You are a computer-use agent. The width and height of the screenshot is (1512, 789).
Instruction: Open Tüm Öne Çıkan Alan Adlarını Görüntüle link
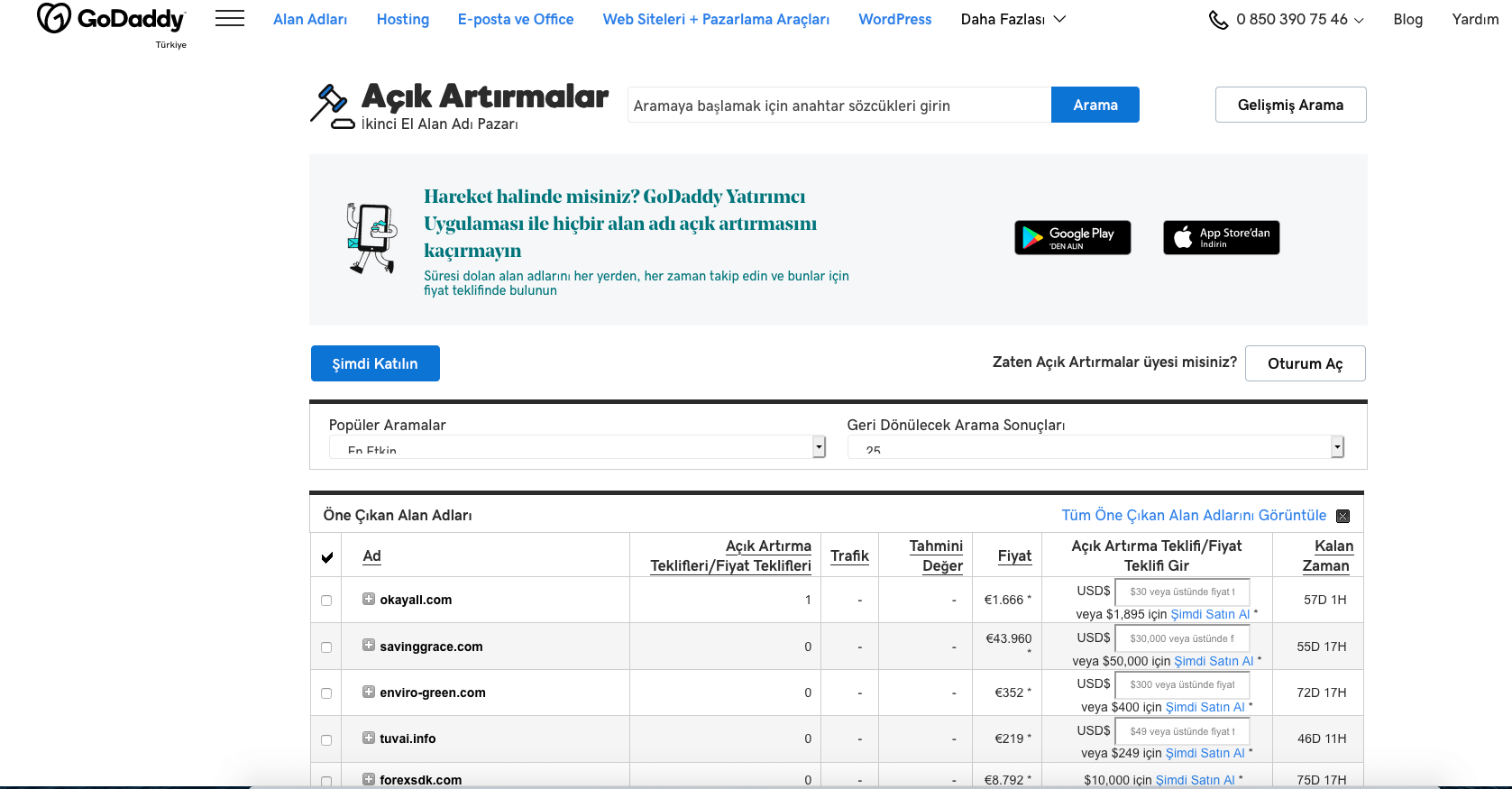[x=1194, y=515]
